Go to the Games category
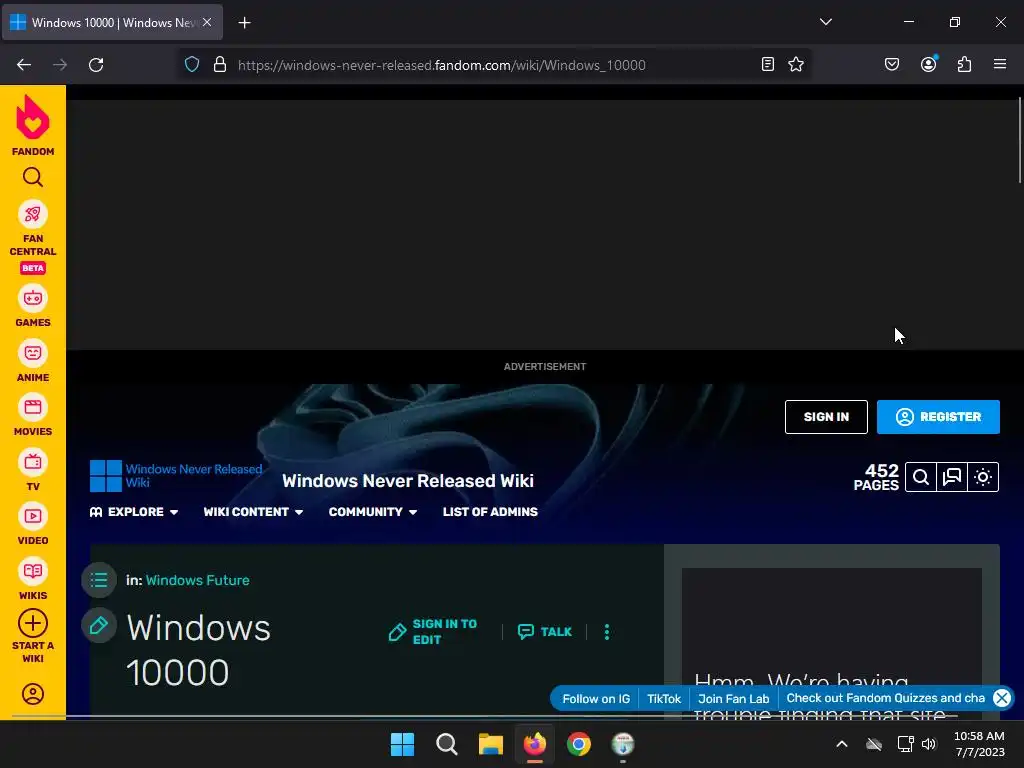Image resolution: width=1024 pixels, height=768 pixels. coord(33,306)
